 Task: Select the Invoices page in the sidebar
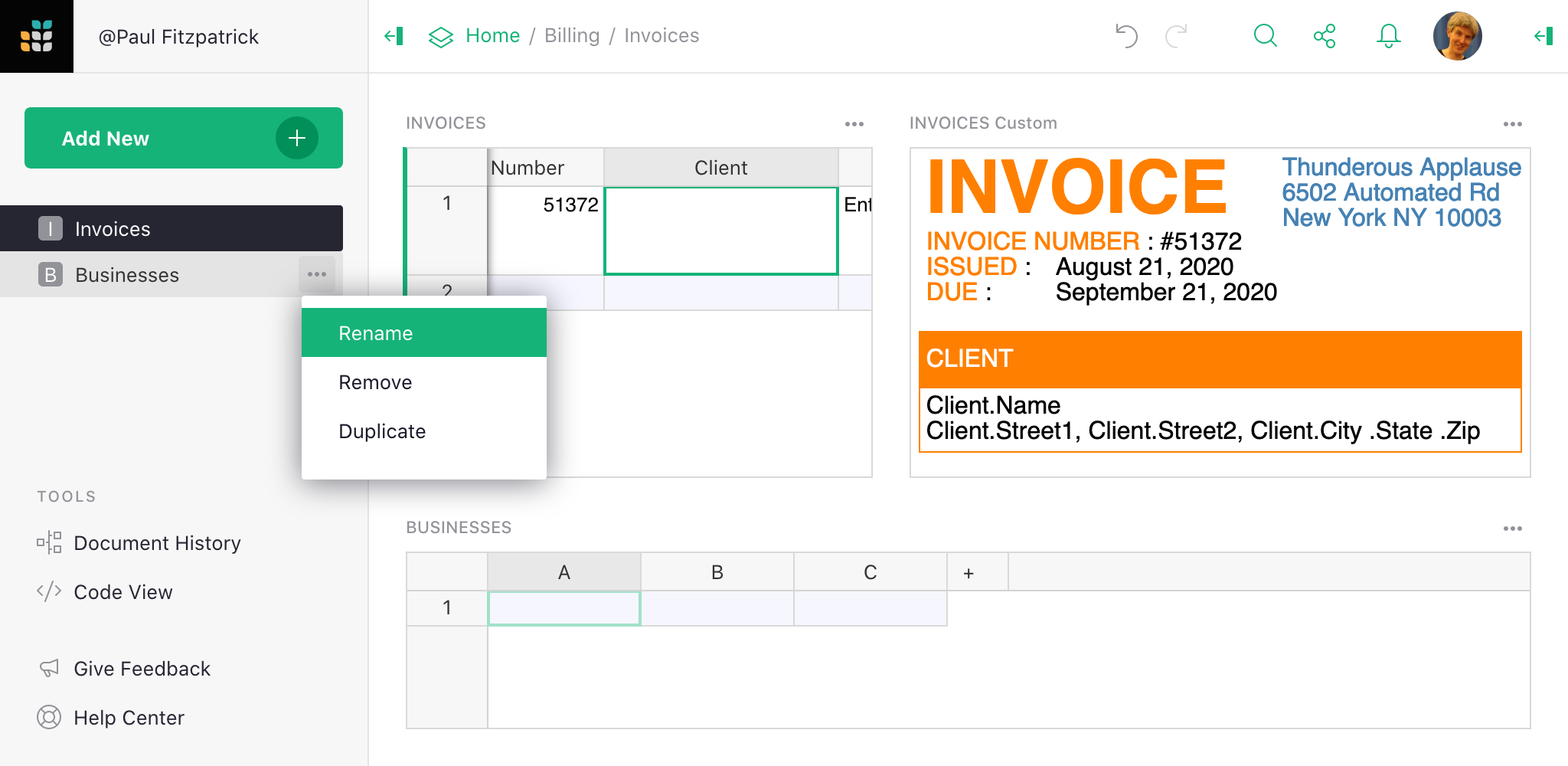coord(112,228)
